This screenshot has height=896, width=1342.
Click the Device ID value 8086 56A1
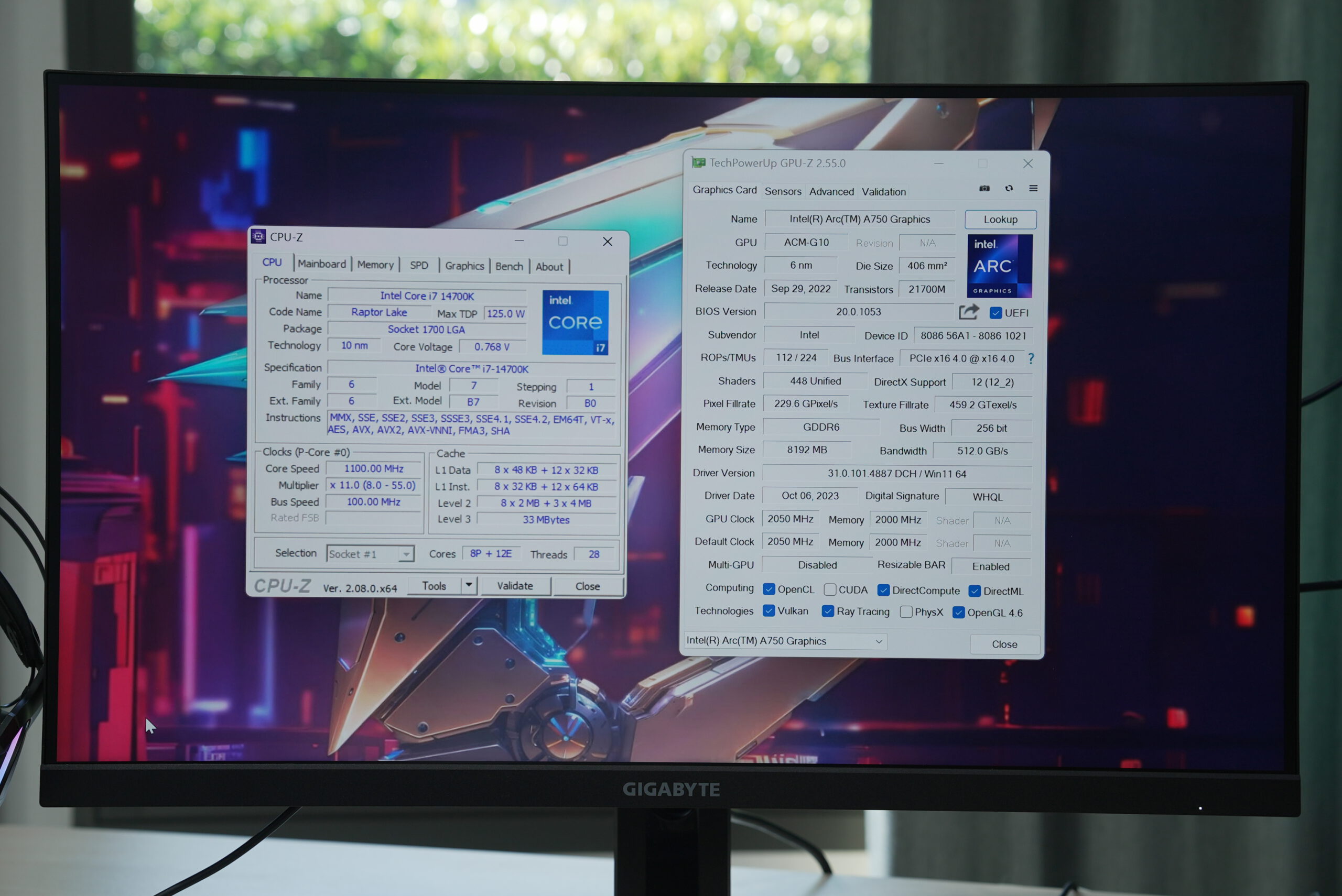973,336
